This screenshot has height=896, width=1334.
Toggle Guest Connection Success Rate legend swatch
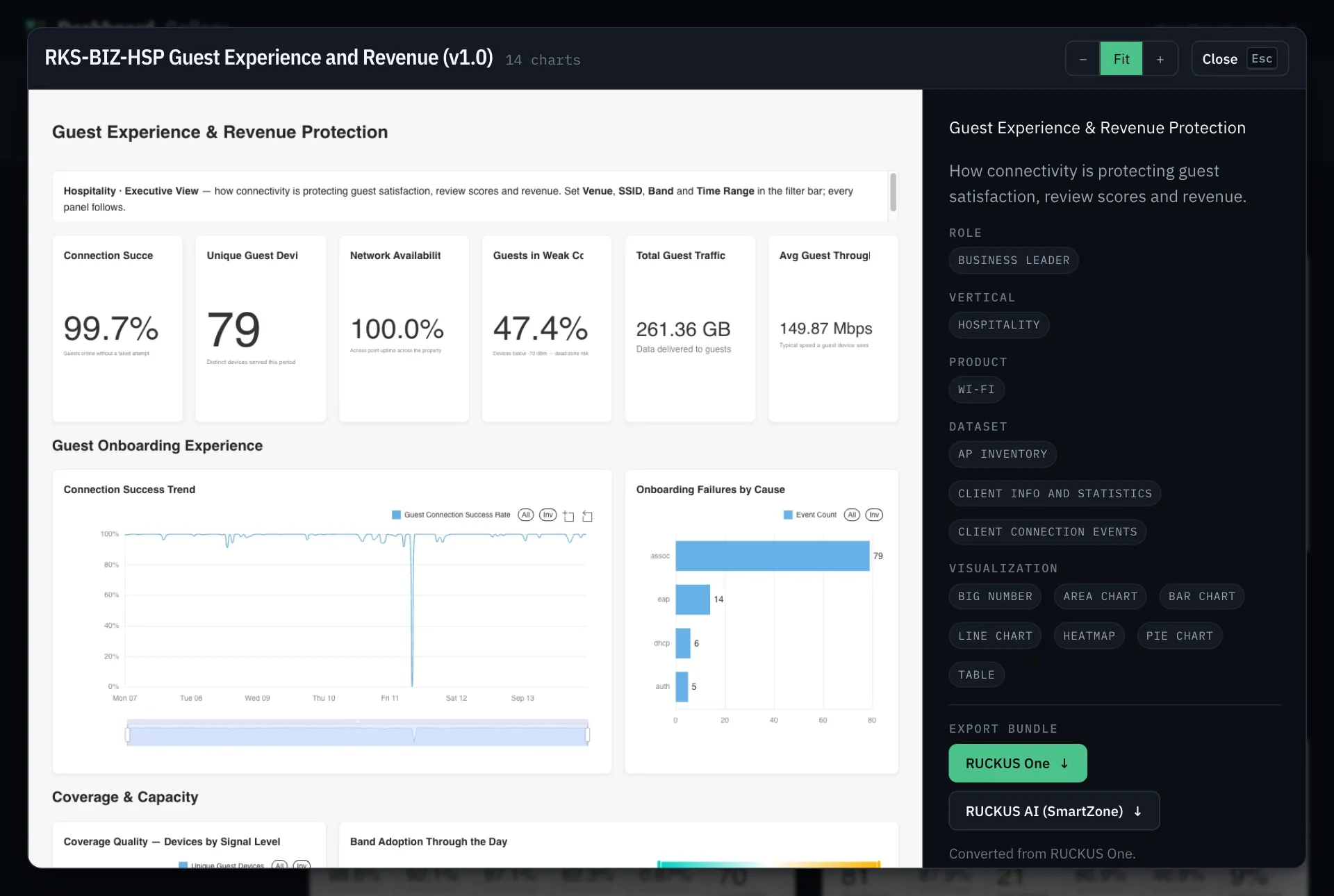396,515
